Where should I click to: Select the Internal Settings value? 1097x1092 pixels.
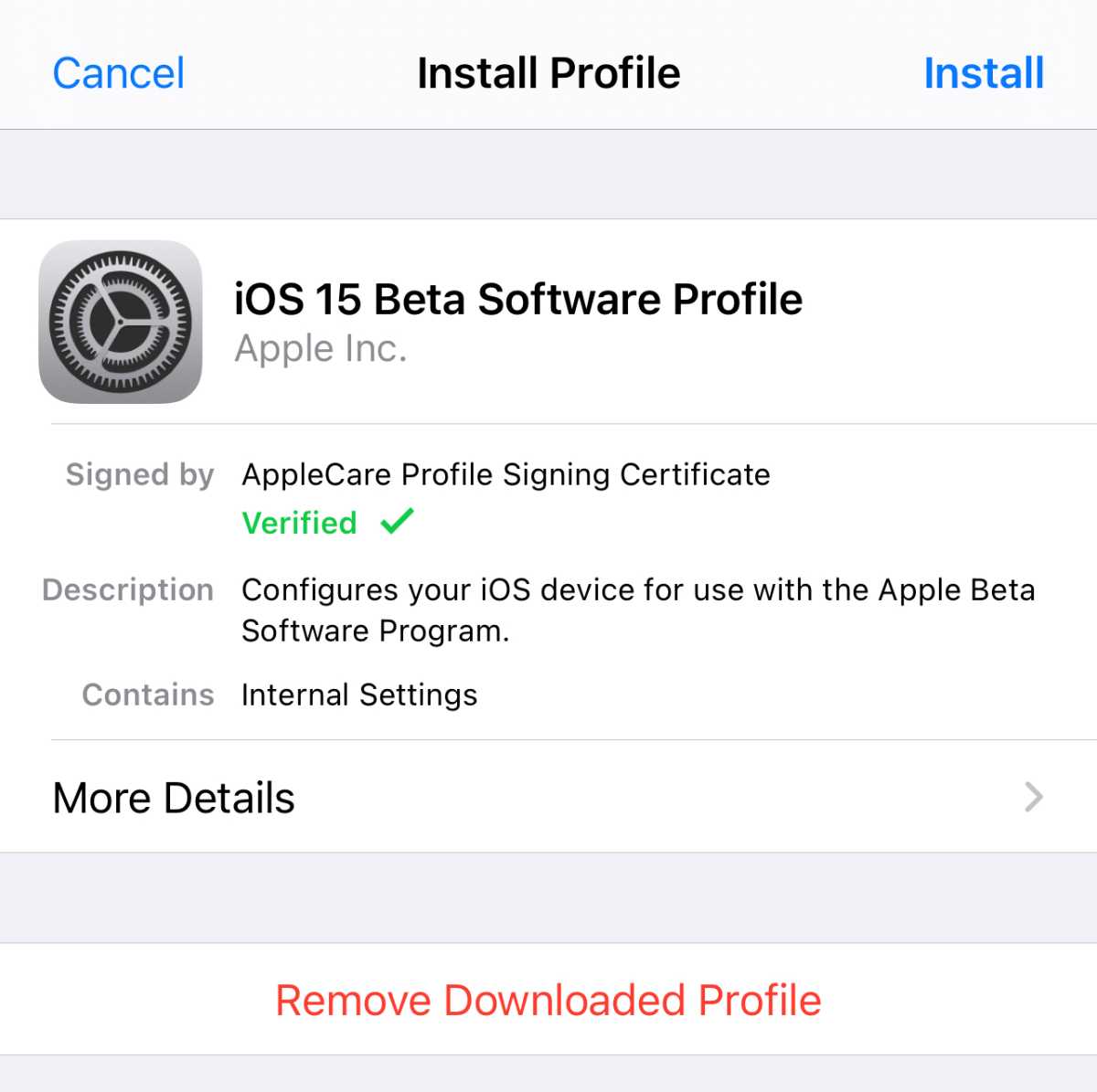pyautogui.click(x=359, y=694)
